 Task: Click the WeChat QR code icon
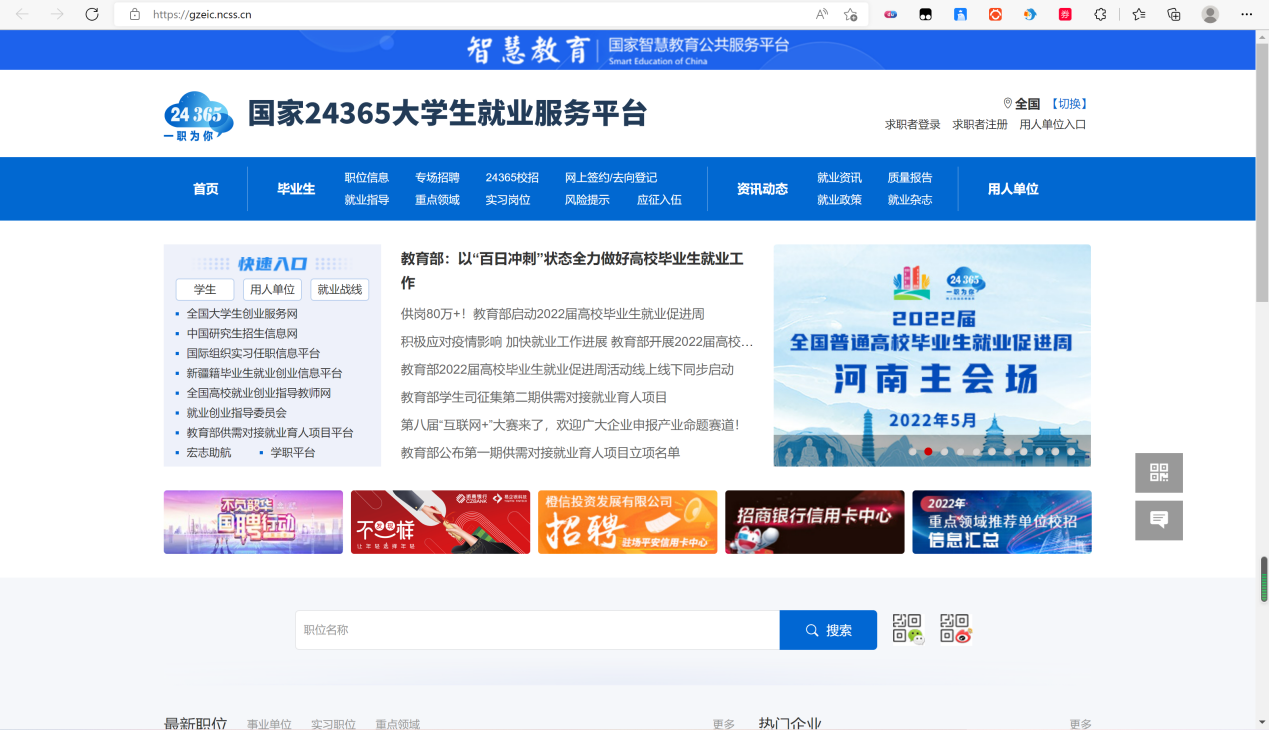point(907,629)
